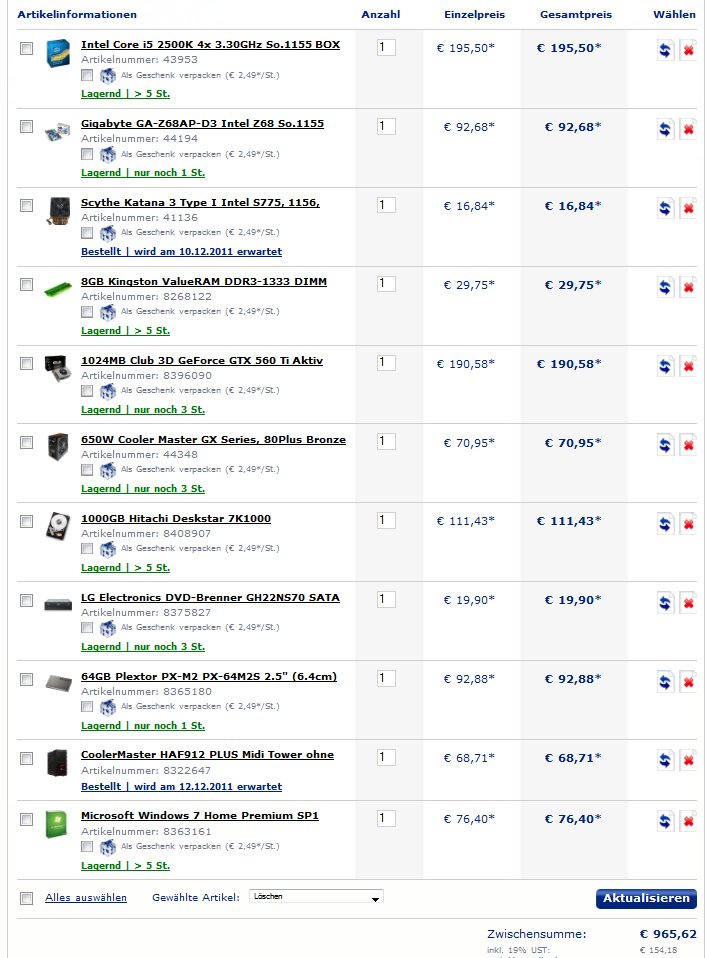
Task: Click quantity field for Gigabyte GA-Z68AP-D3
Action: pyautogui.click(x=386, y=126)
